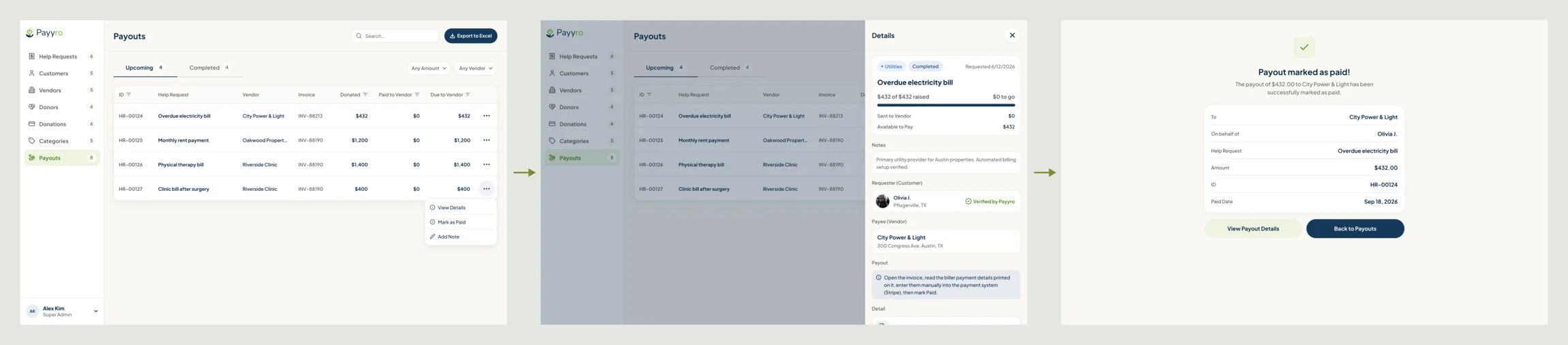Click "Oakwood Propert..." vendor in first panel table
This screenshot has height=345, width=1568.
265,140
